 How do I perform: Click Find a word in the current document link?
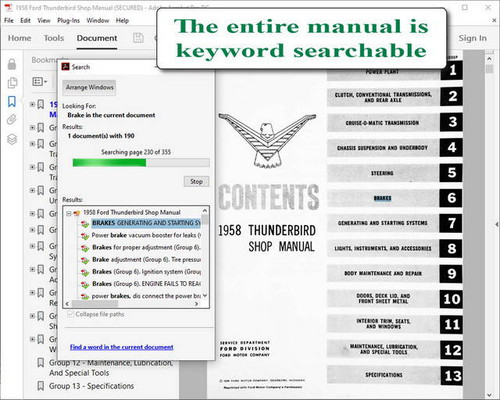[122, 347]
